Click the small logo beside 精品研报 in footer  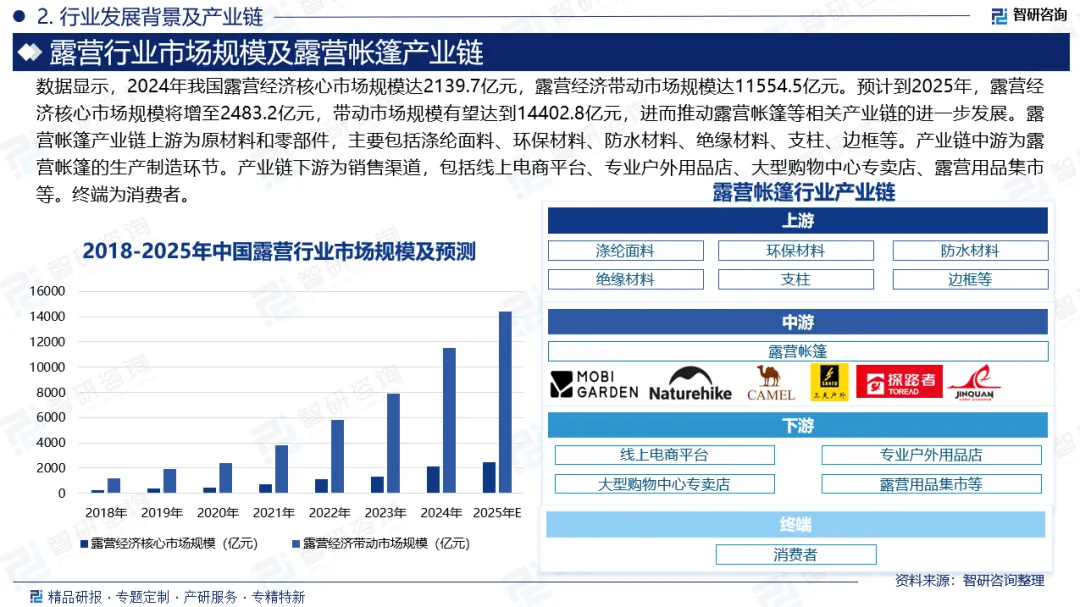coord(37,596)
